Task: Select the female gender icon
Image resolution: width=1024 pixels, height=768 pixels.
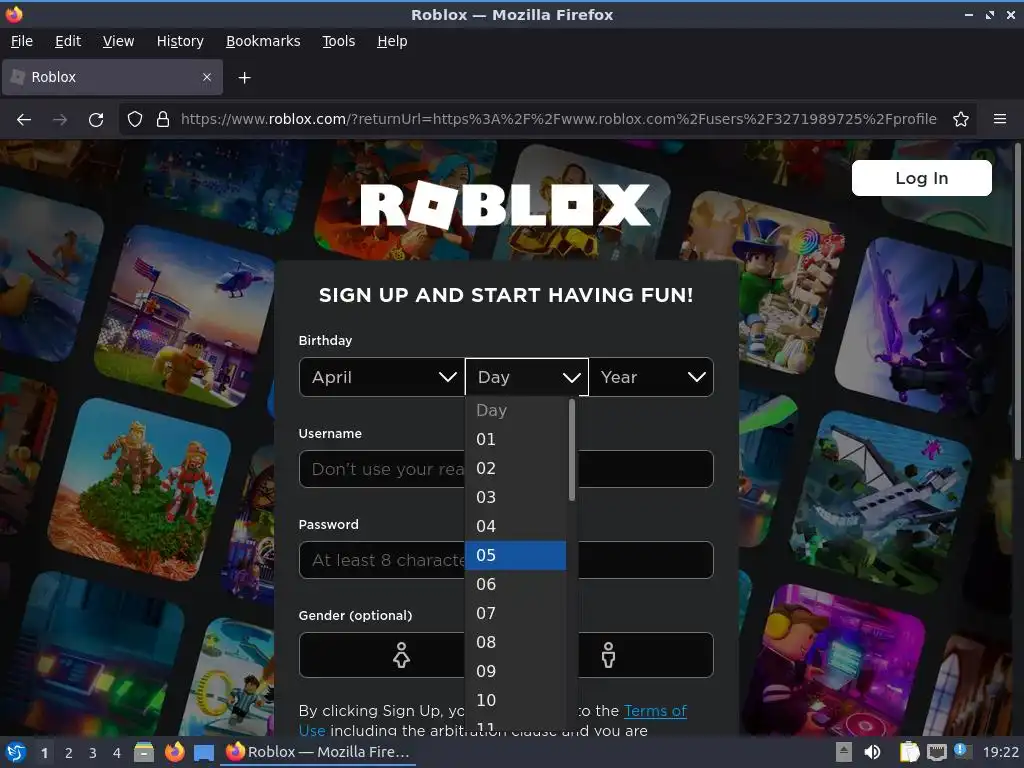Action: click(401, 654)
